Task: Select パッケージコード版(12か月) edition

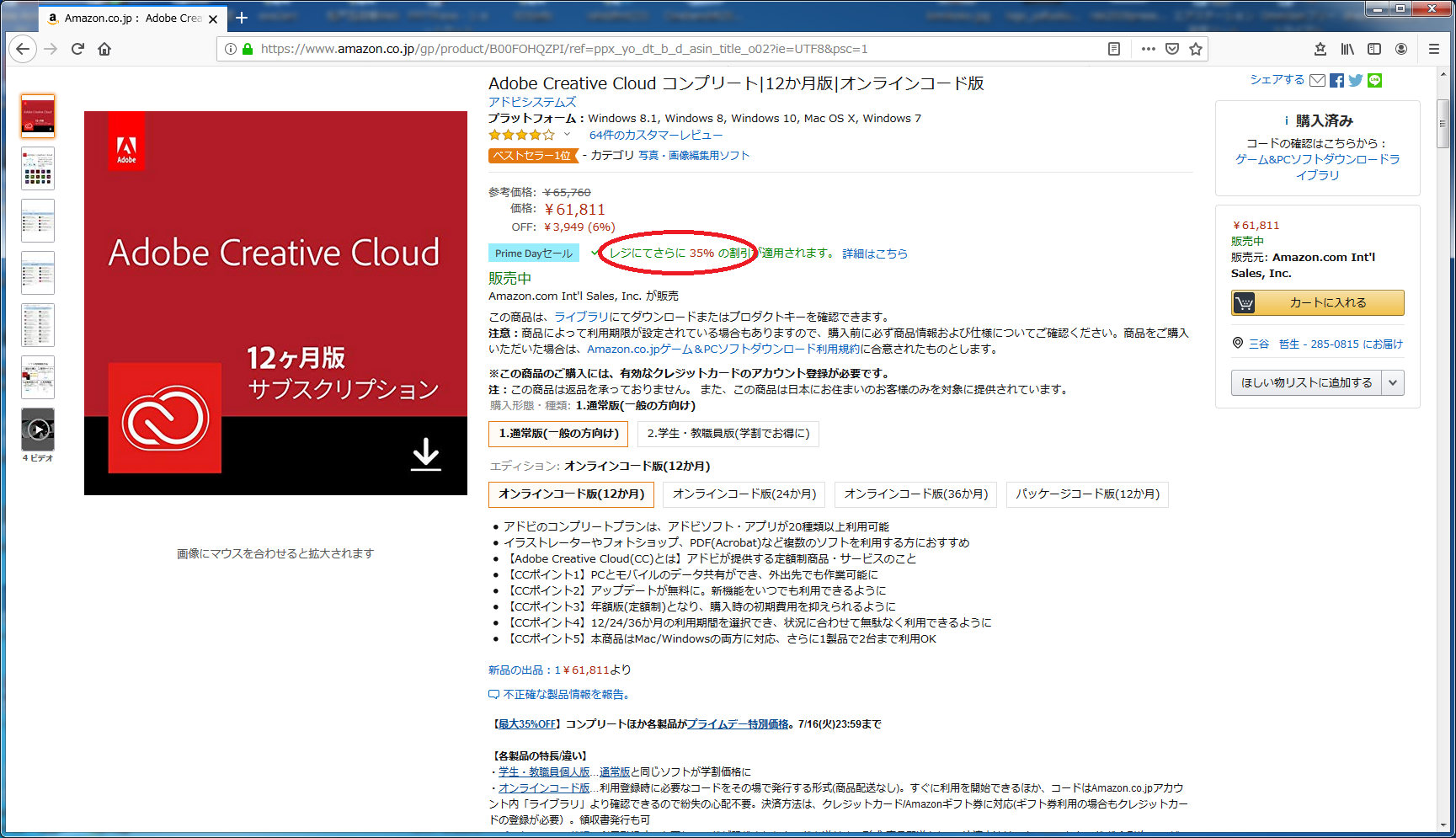Action: pyautogui.click(x=1087, y=494)
